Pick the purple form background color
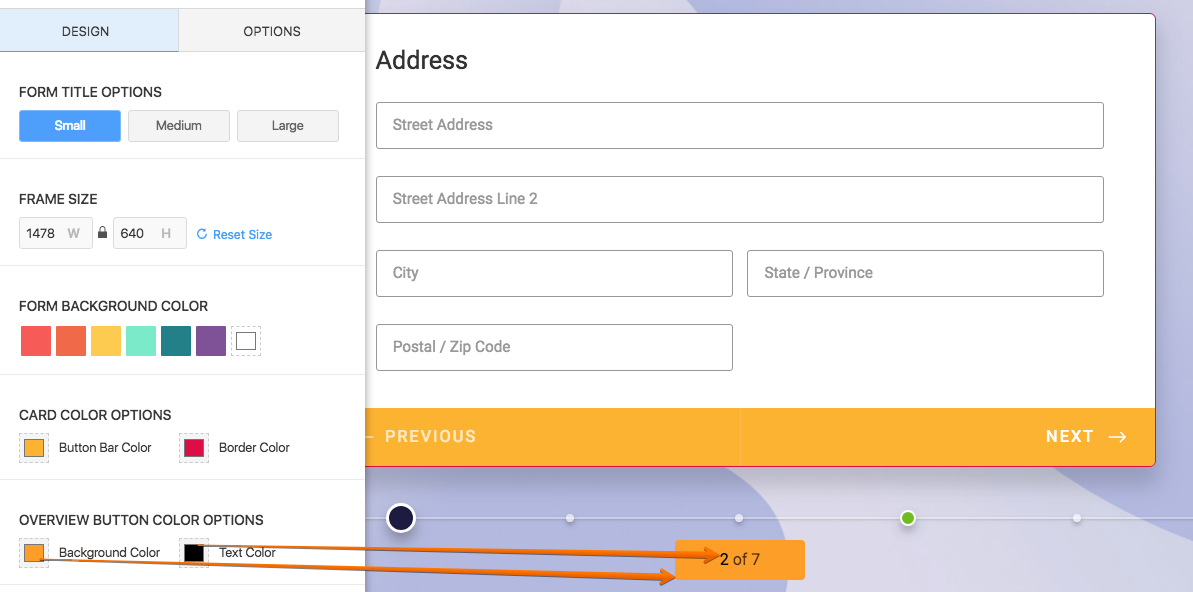 [x=211, y=341]
